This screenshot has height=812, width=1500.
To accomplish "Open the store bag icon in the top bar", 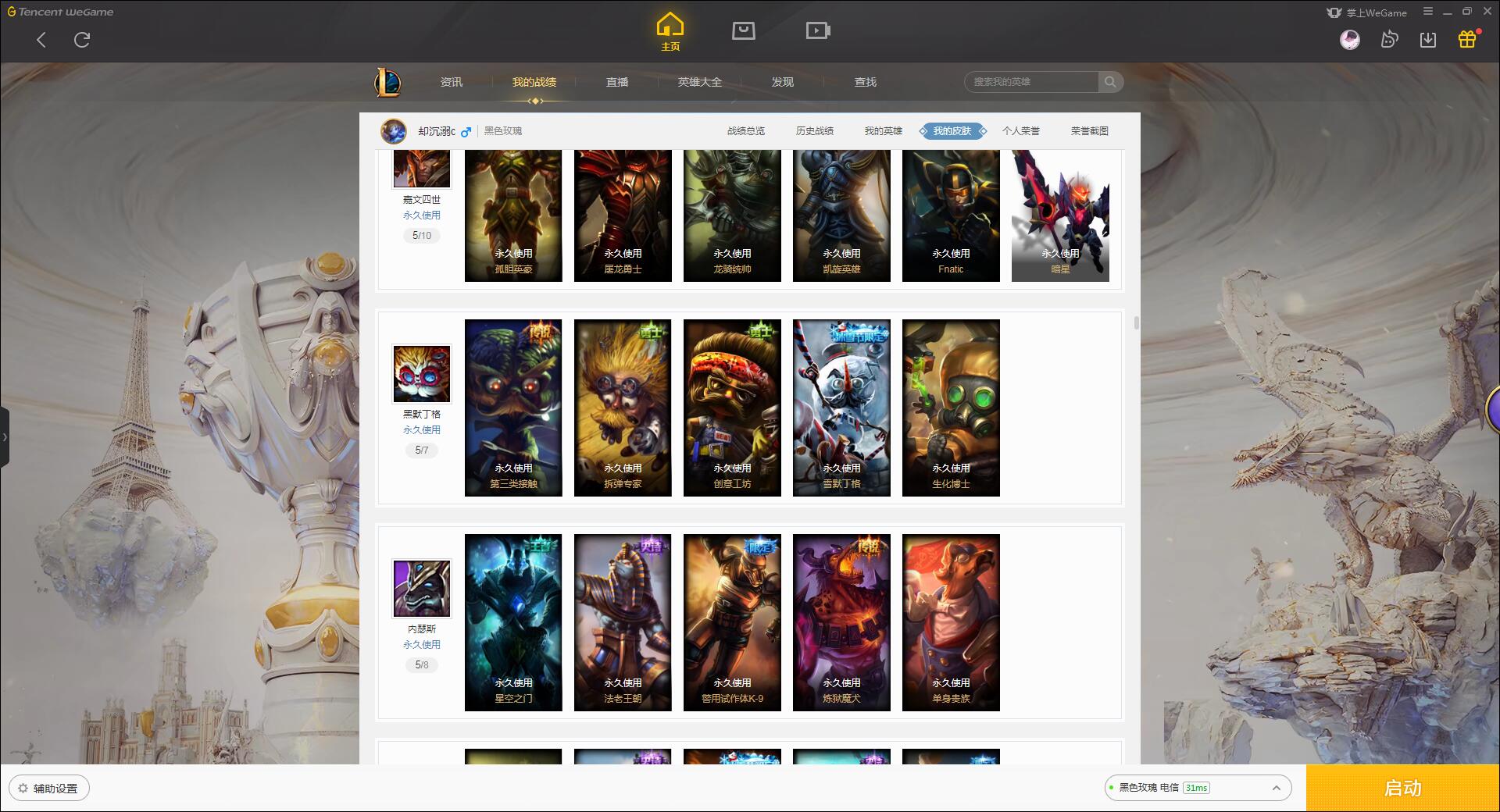I will (743, 30).
